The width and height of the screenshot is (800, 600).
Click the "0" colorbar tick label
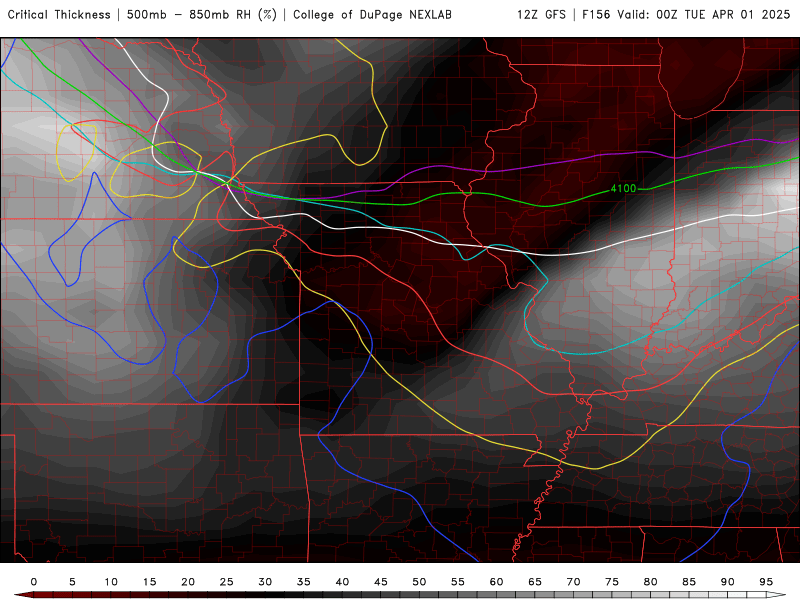point(34,582)
